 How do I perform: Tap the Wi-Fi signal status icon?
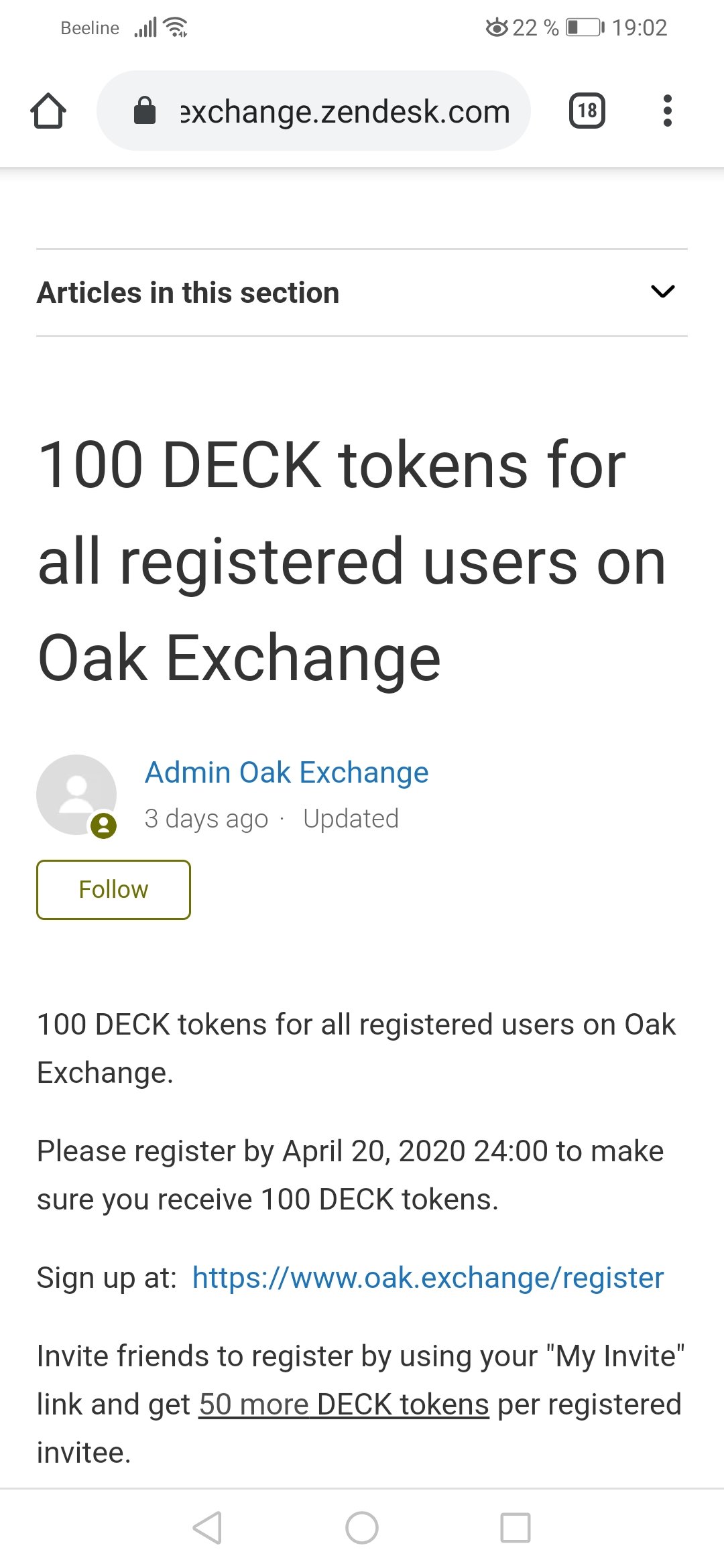point(176,27)
